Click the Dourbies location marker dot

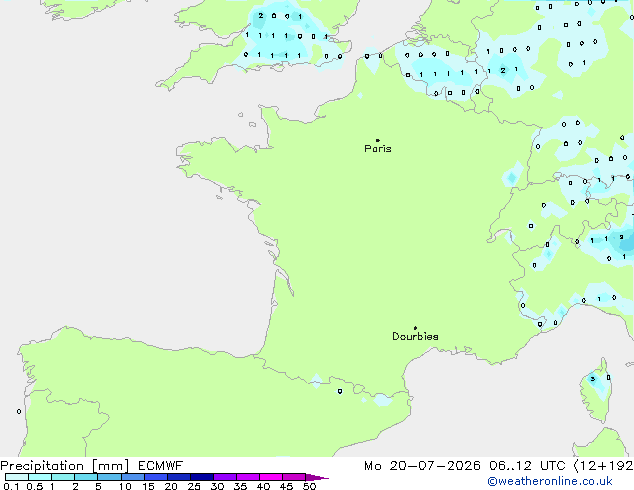[415, 328]
